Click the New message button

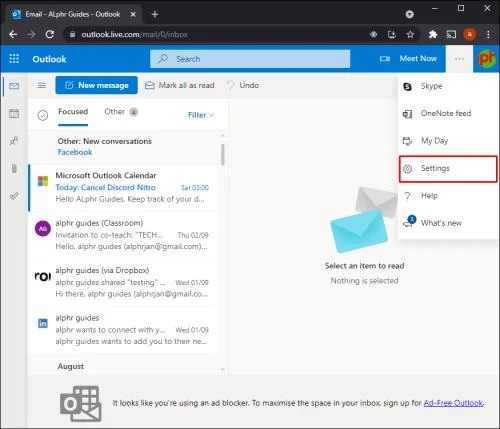[x=96, y=85]
